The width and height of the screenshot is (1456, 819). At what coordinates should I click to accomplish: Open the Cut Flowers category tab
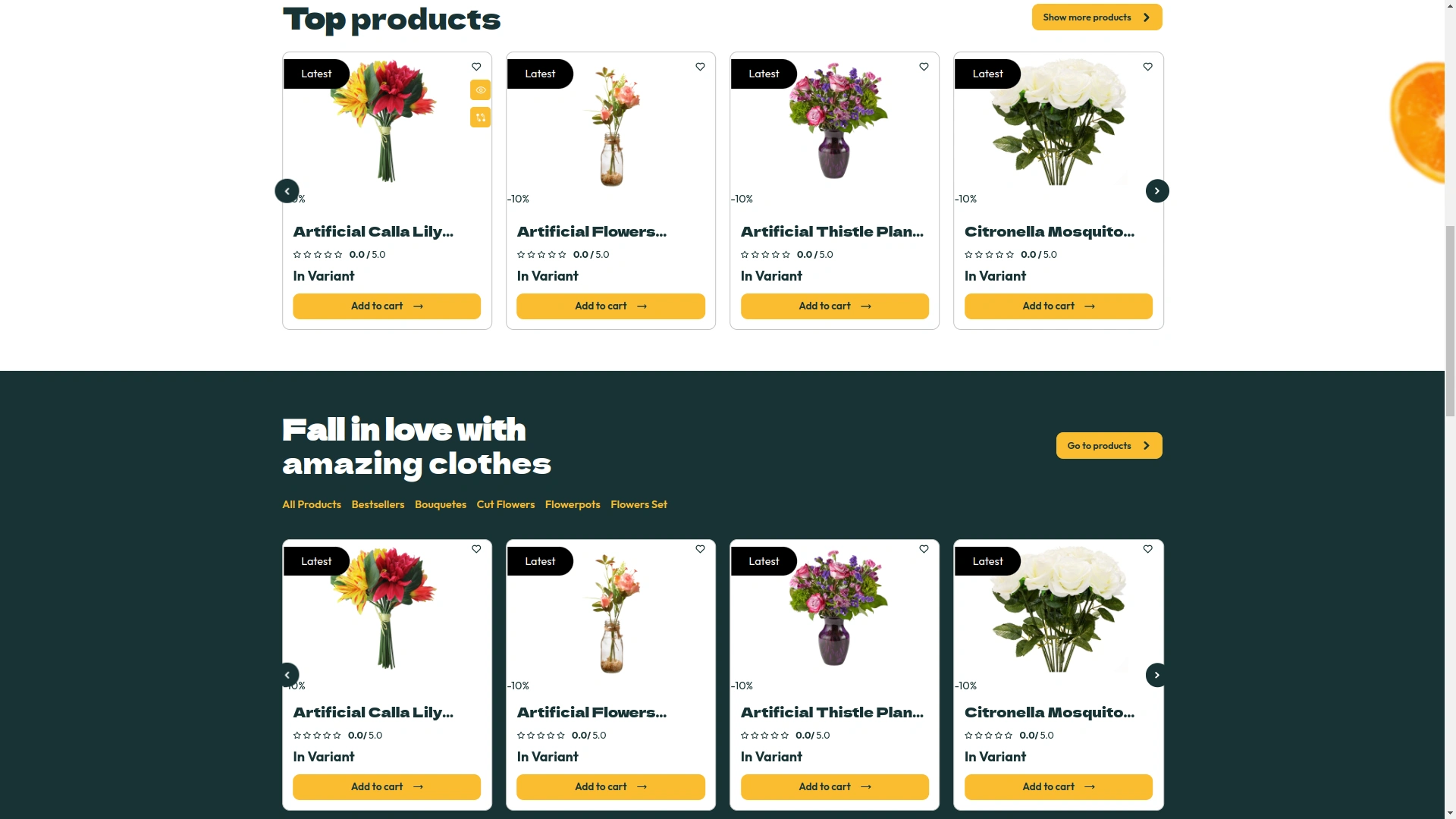pos(505,505)
